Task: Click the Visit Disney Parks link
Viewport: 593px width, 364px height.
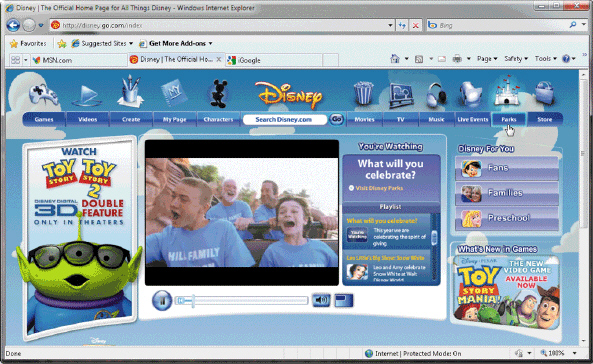Action: click(x=379, y=188)
